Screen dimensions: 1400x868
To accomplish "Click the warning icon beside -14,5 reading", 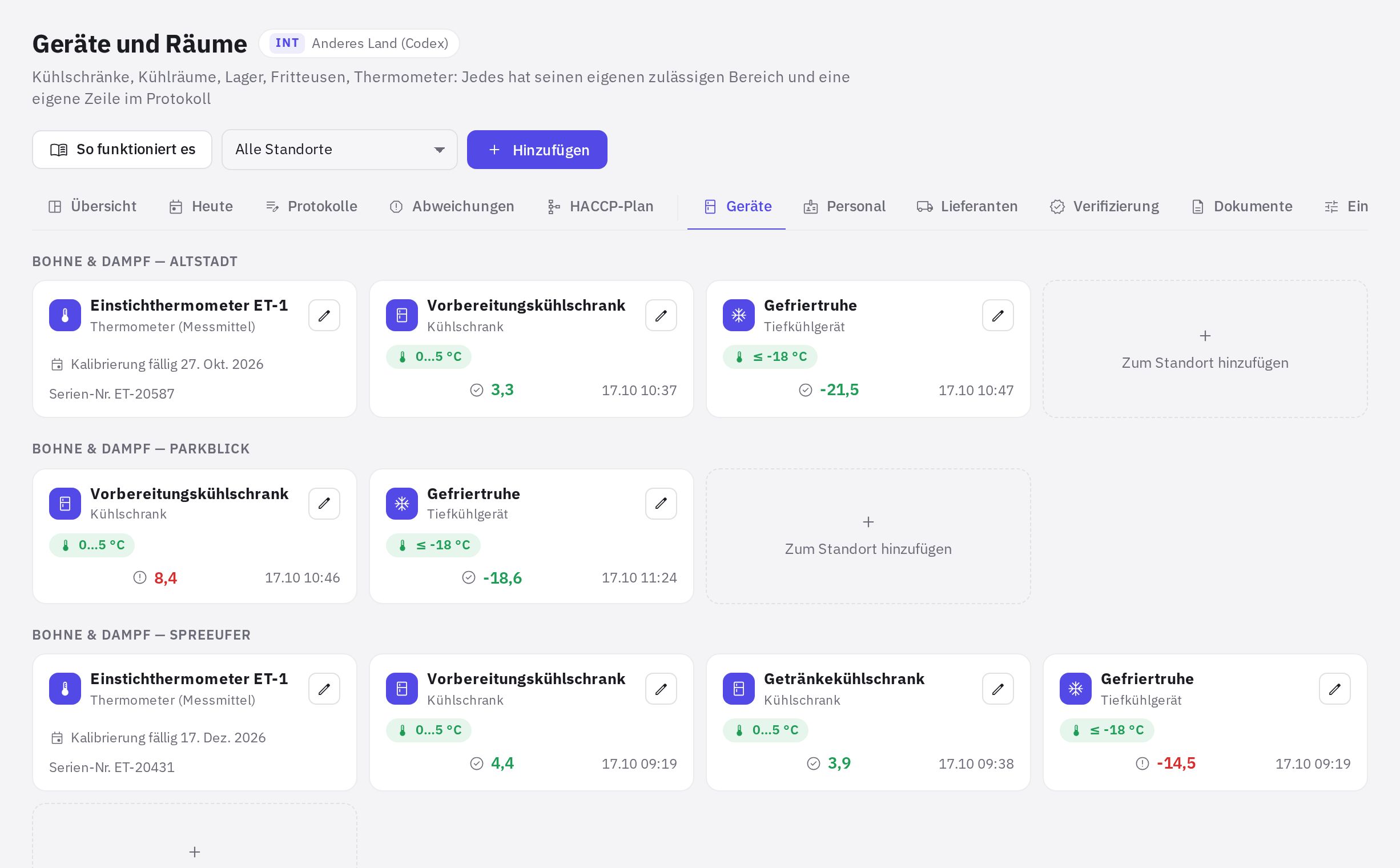I will (1142, 763).
